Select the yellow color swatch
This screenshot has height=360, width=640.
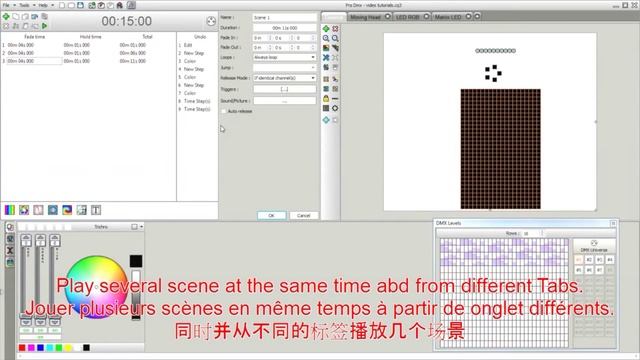(68, 348)
